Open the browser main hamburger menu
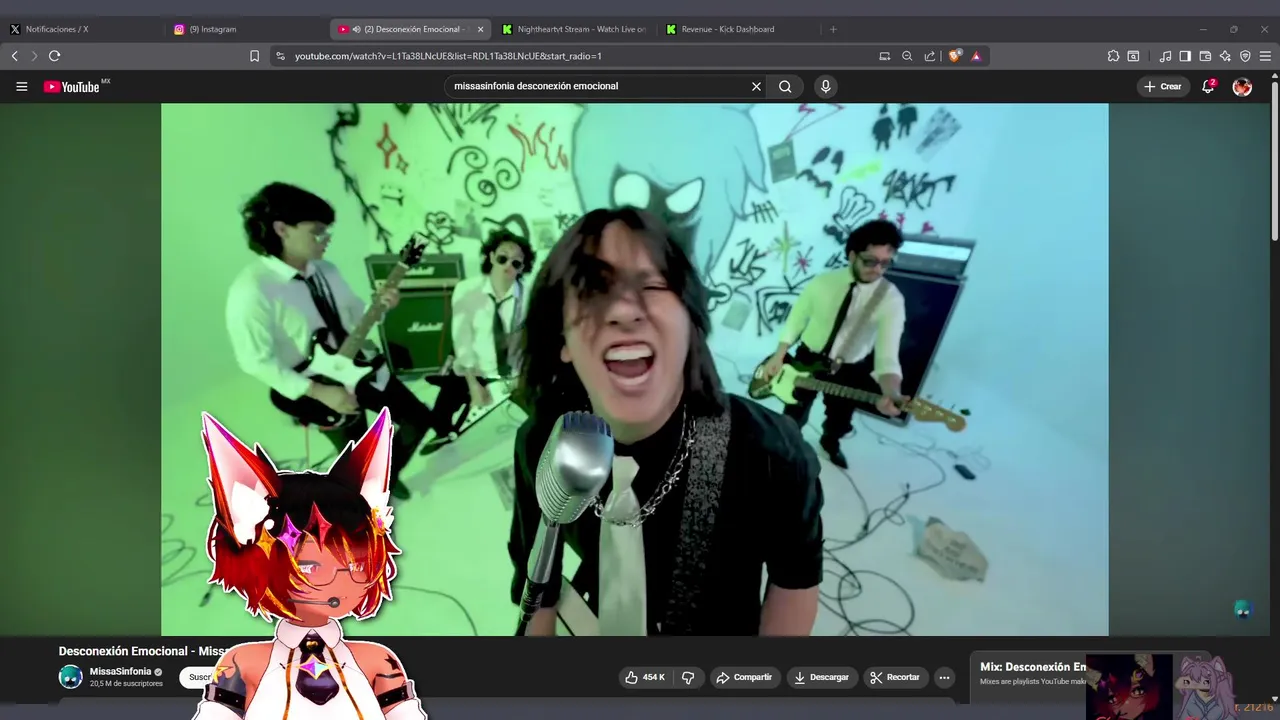1280x720 pixels. click(1265, 56)
